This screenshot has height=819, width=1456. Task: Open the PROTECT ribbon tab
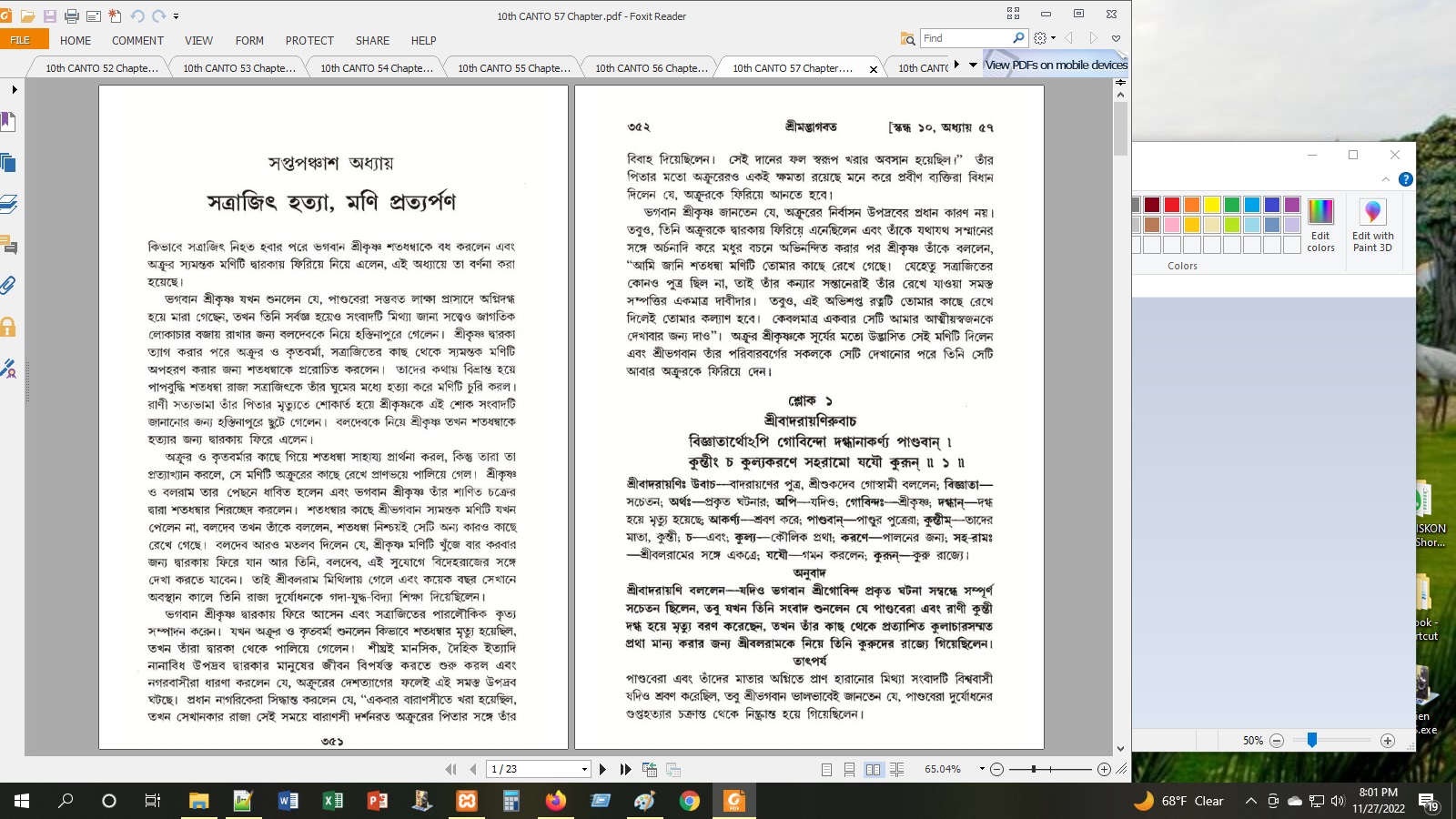[x=309, y=40]
